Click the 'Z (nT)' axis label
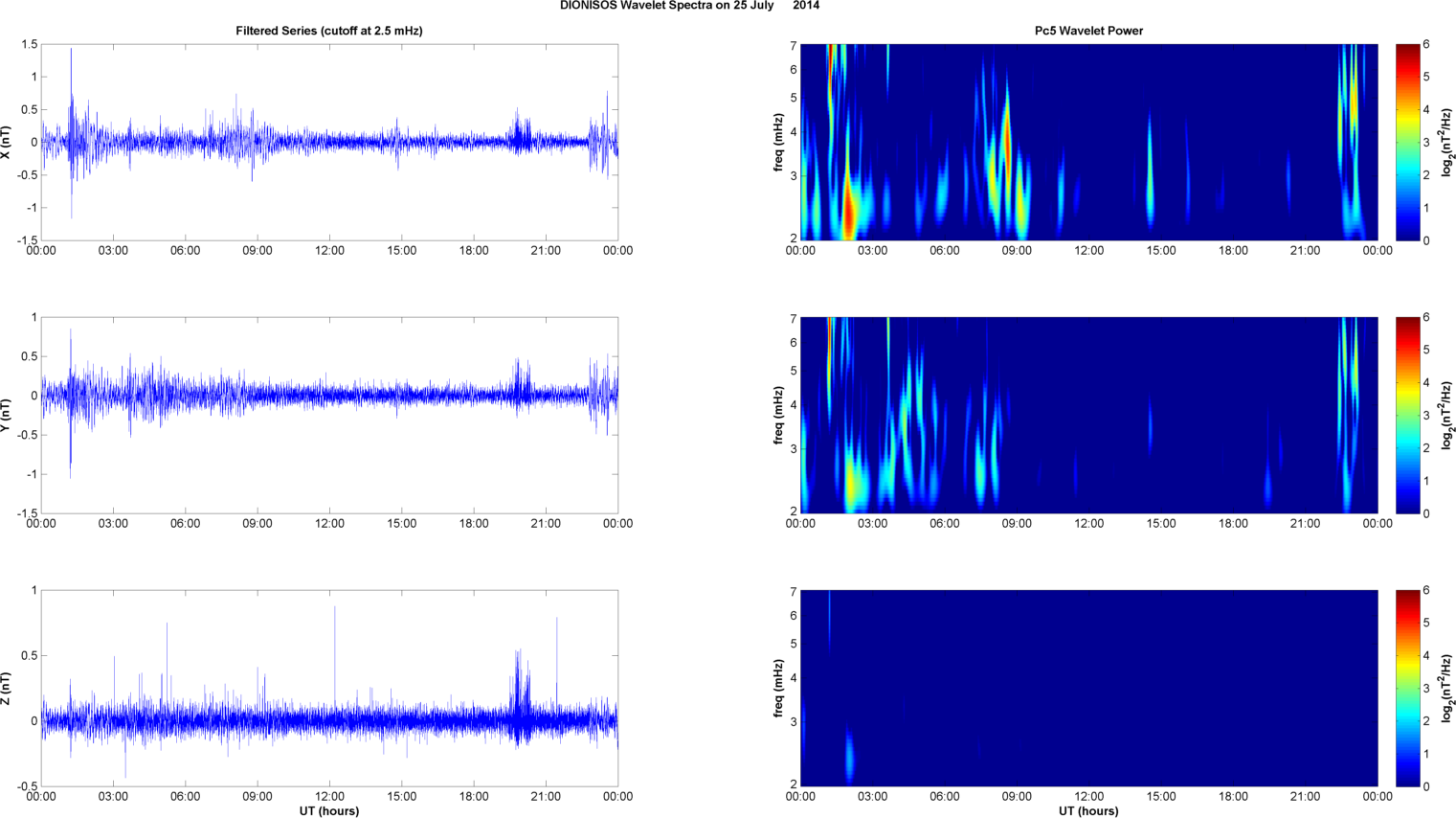Viewport: 1456px width, 818px height. coord(7,688)
